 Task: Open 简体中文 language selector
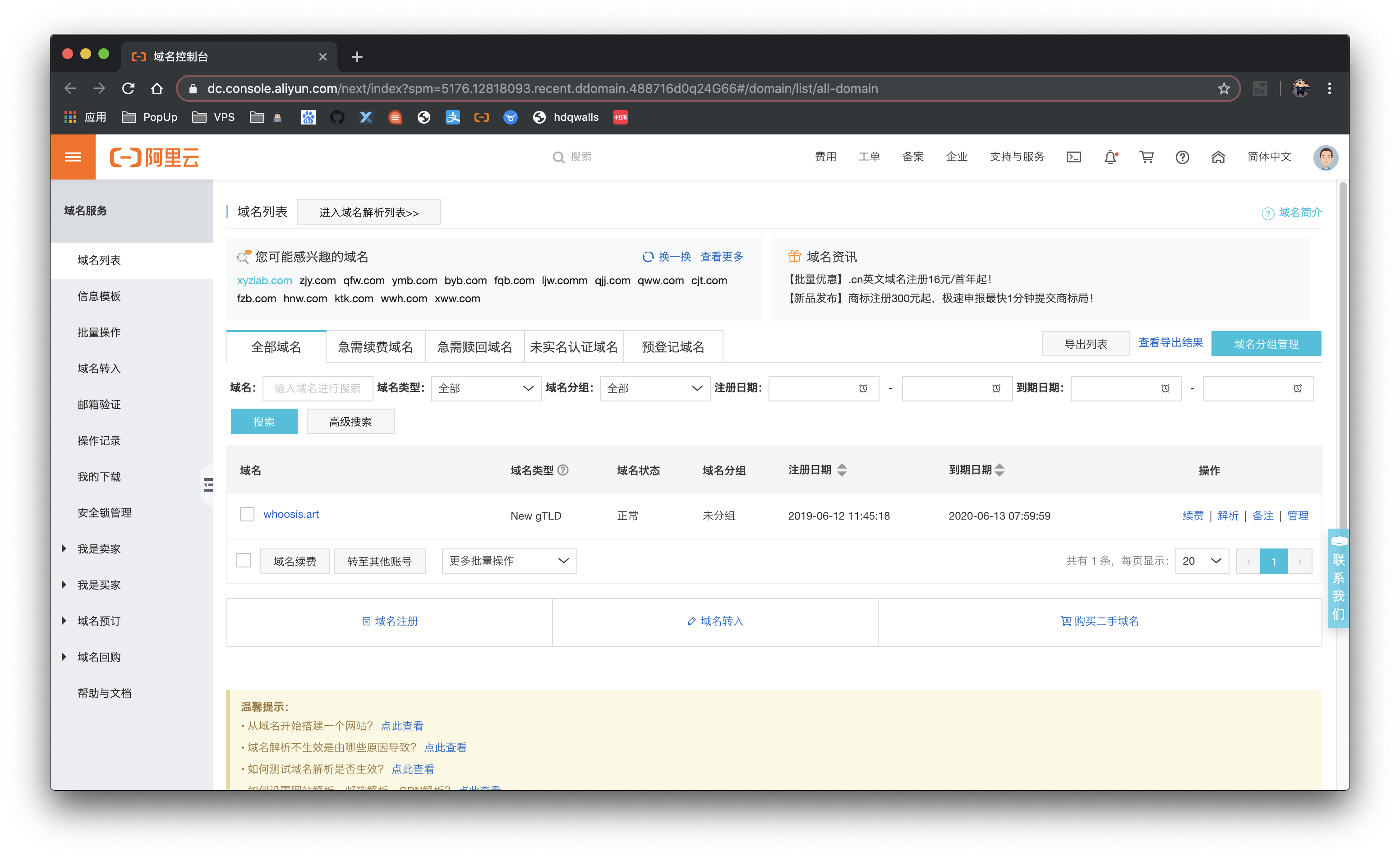(1269, 157)
